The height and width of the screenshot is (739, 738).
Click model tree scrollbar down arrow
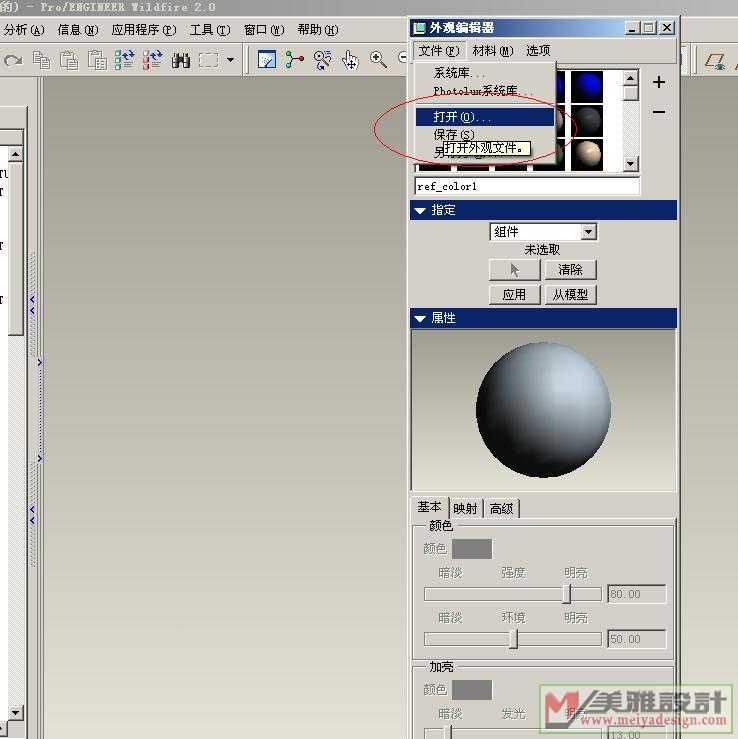pyautogui.click(x=16, y=712)
